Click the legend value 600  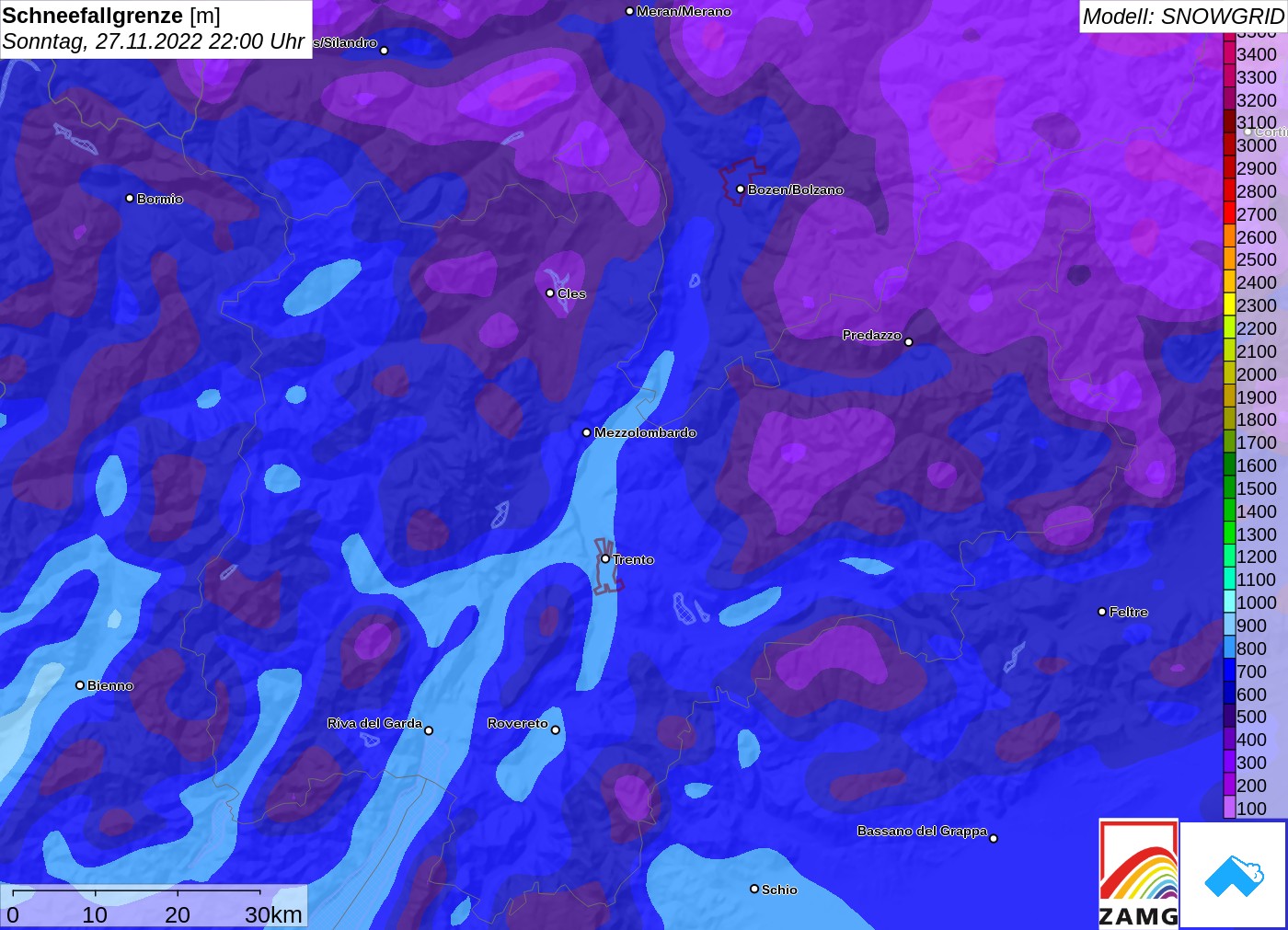pyautogui.click(x=1251, y=694)
